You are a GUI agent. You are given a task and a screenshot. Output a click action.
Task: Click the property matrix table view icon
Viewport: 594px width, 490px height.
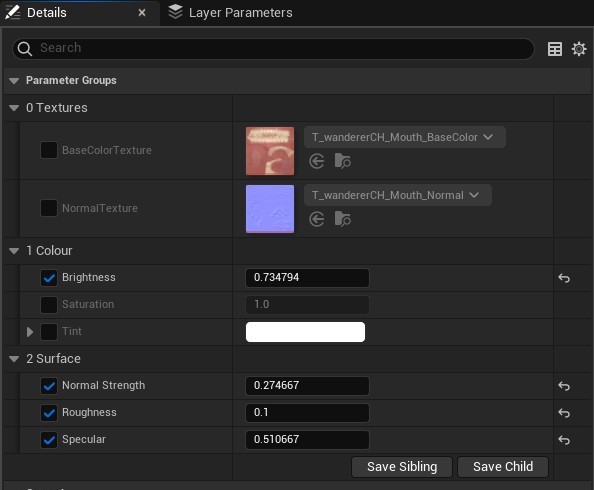tap(555, 49)
